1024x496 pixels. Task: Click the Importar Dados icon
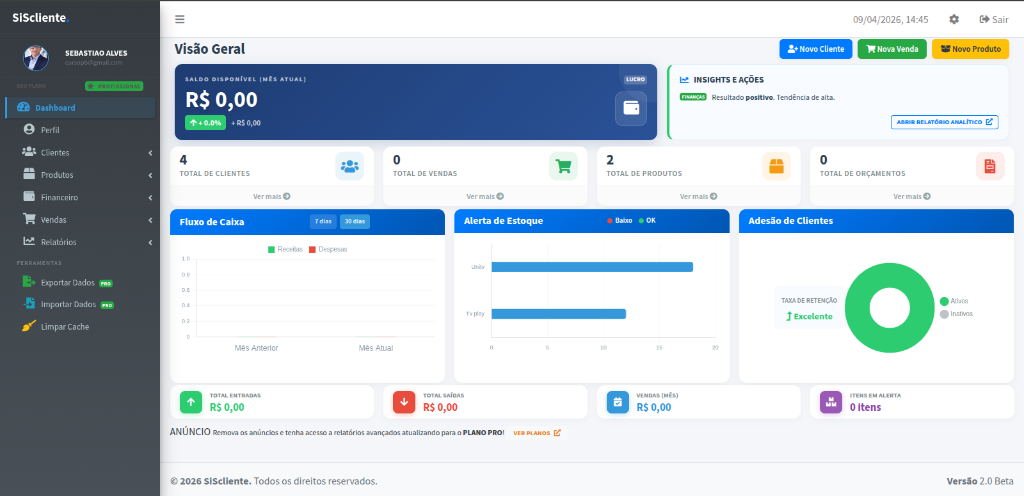(29, 303)
